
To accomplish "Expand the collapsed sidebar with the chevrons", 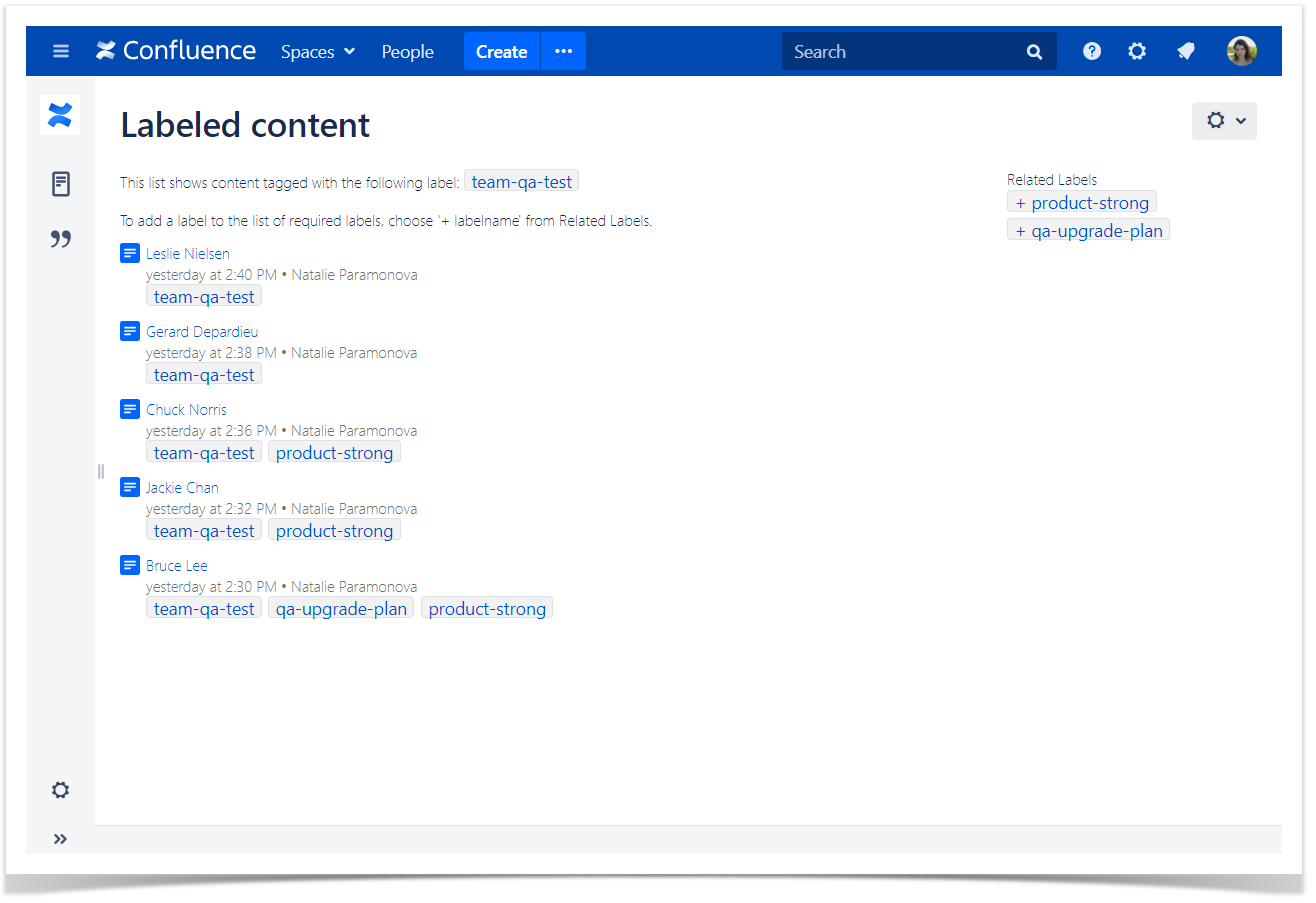I will (x=60, y=839).
